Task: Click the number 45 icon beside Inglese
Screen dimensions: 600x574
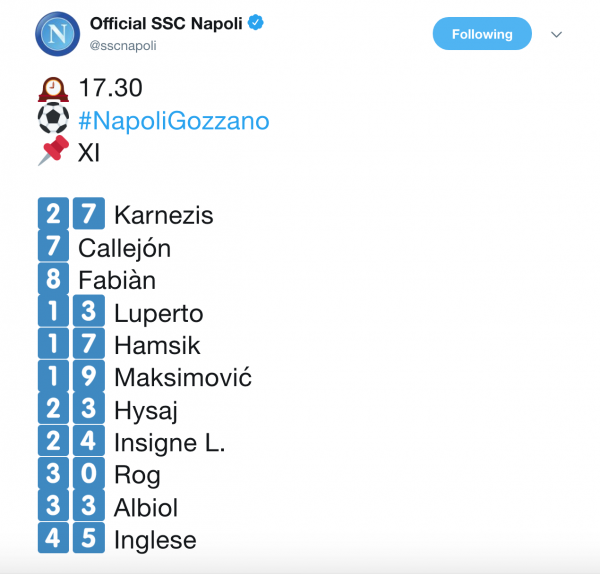Action: tap(71, 539)
